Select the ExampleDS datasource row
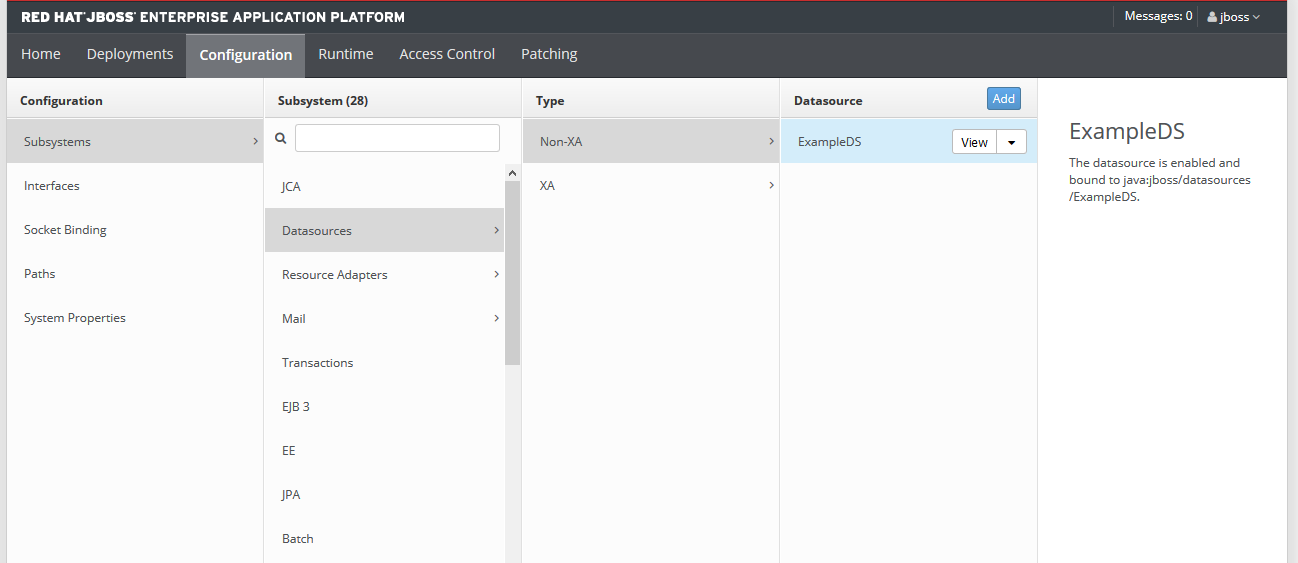Viewport: 1298px width, 563px height. (x=908, y=142)
